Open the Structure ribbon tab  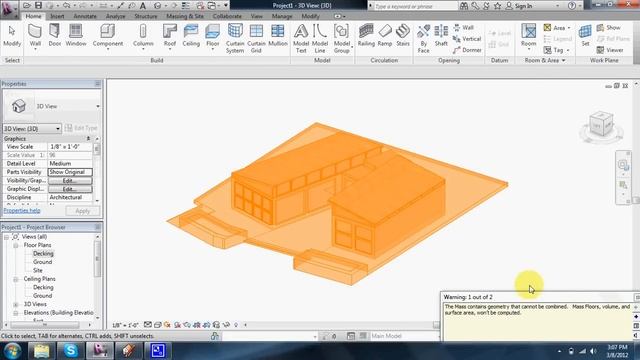146,16
